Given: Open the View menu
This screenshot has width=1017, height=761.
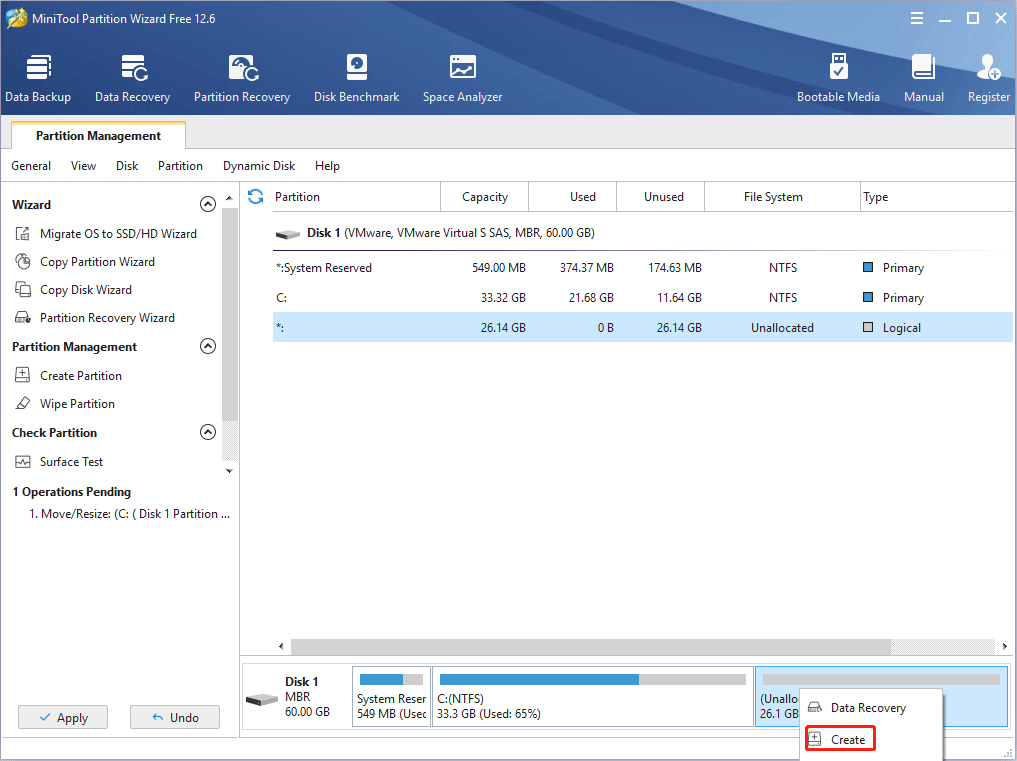Looking at the screenshot, I should (83, 165).
